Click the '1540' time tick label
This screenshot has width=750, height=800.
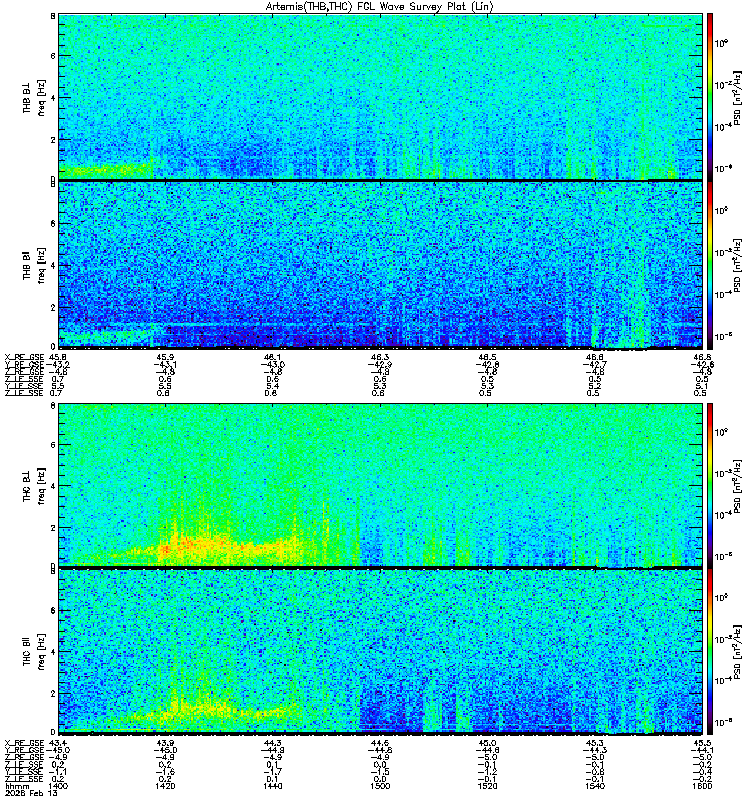coord(594,786)
